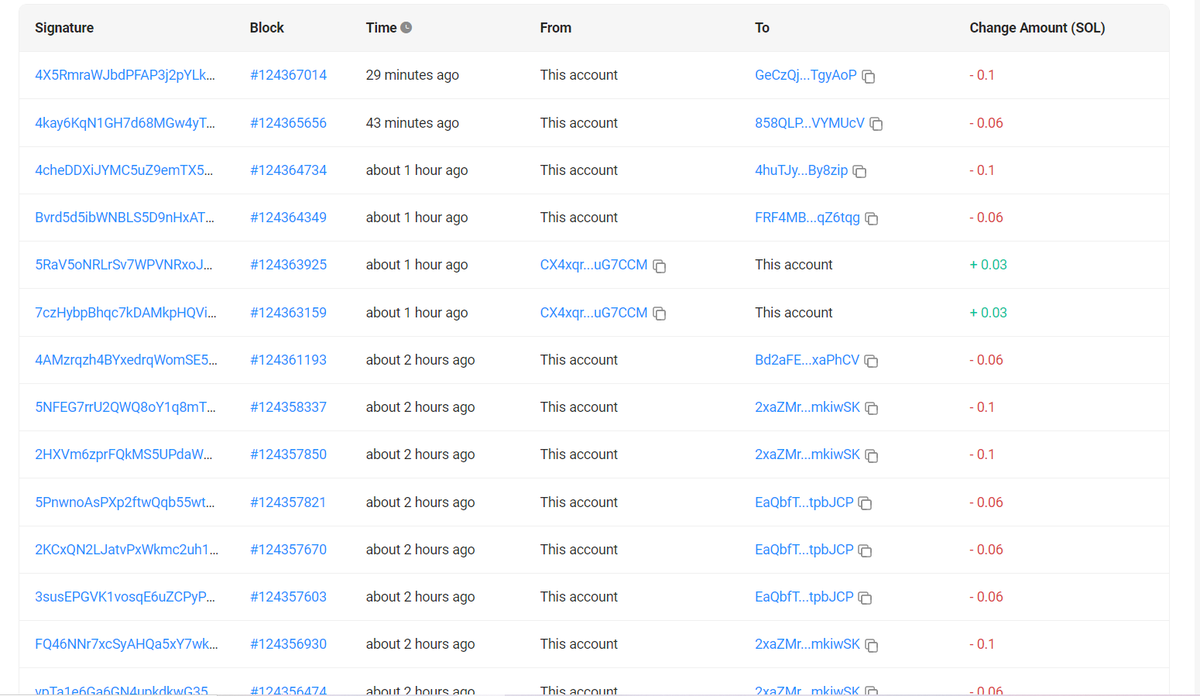Copy EaQbfT...tpbJCP in block #124357821 row
The height and width of the screenshot is (696, 1200).
pyautogui.click(x=866, y=504)
